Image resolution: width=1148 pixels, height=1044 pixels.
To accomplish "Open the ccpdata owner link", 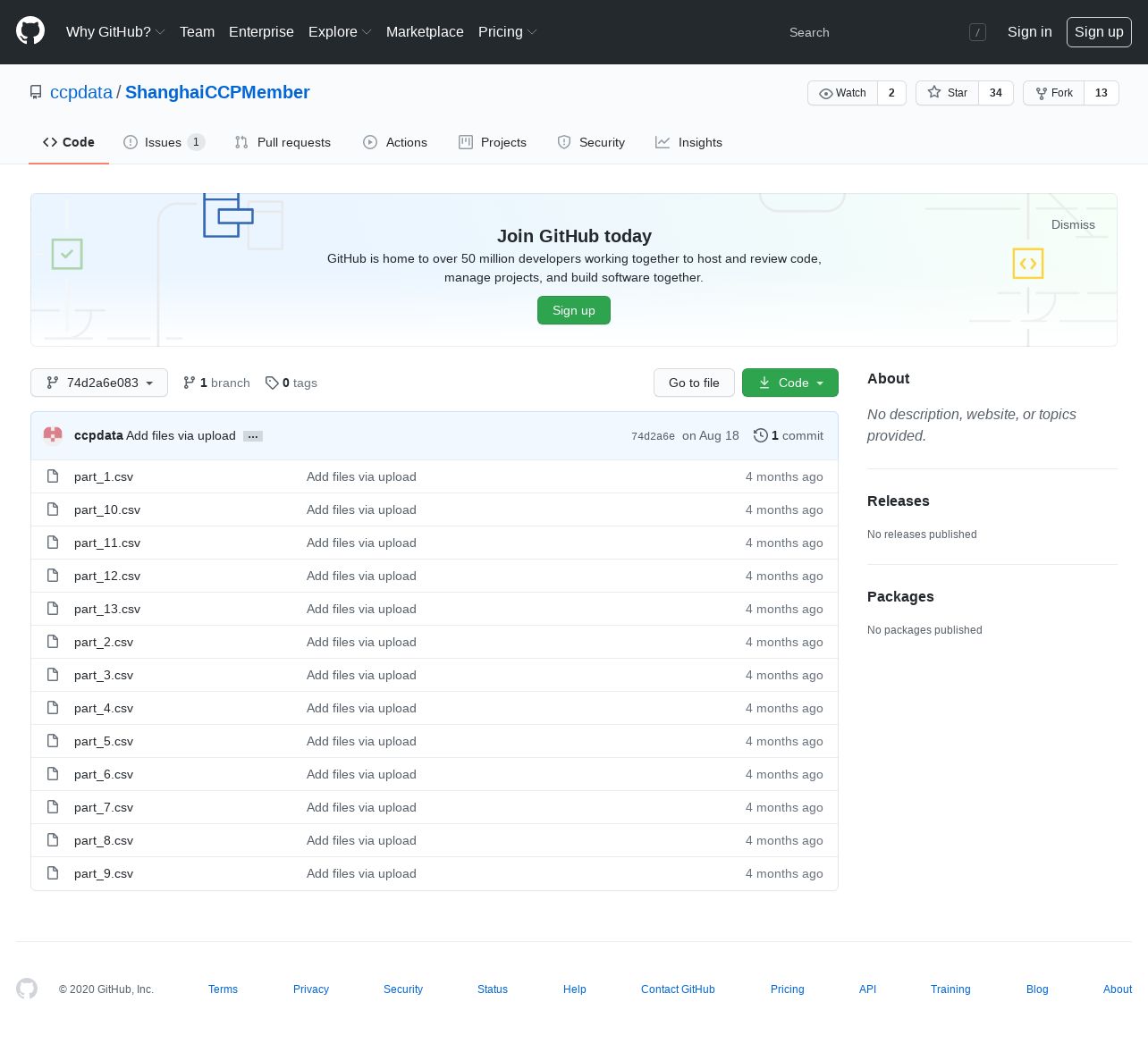I will tap(81, 92).
